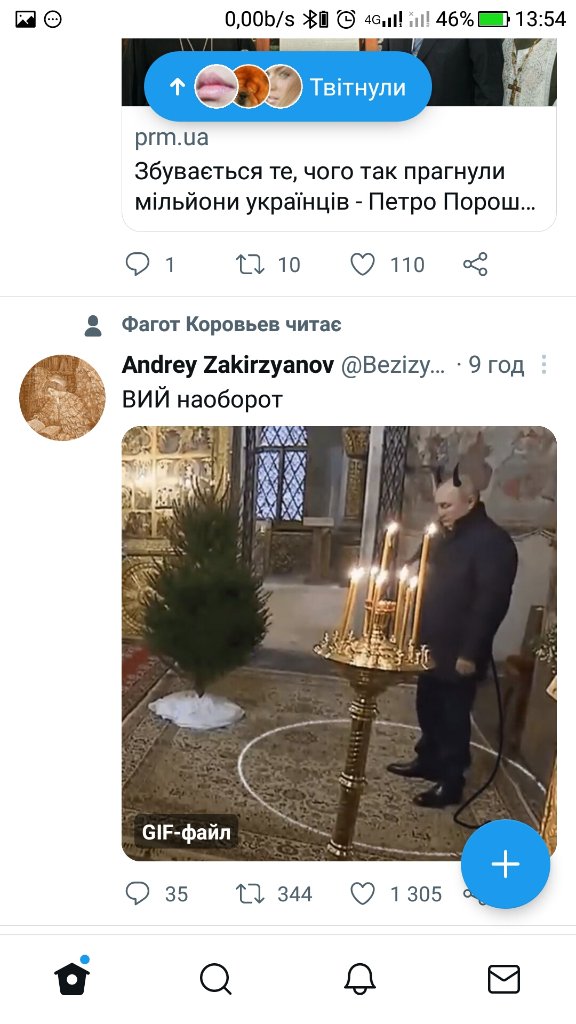The image size is (576, 1024).
Task: Open the tweet options three-dot menu
Action: click(543, 364)
